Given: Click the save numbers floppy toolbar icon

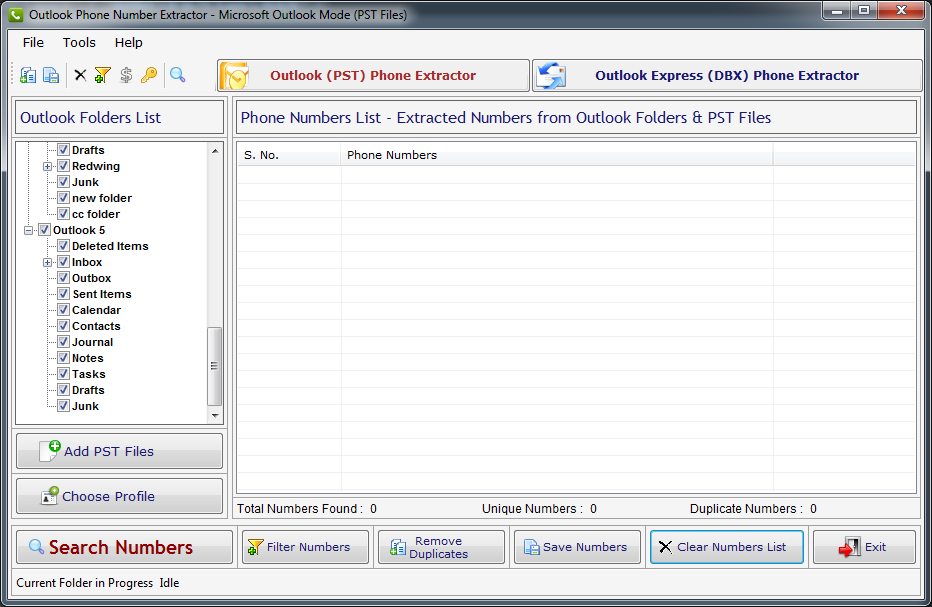Looking at the screenshot, I should click(x=51, y=75).
